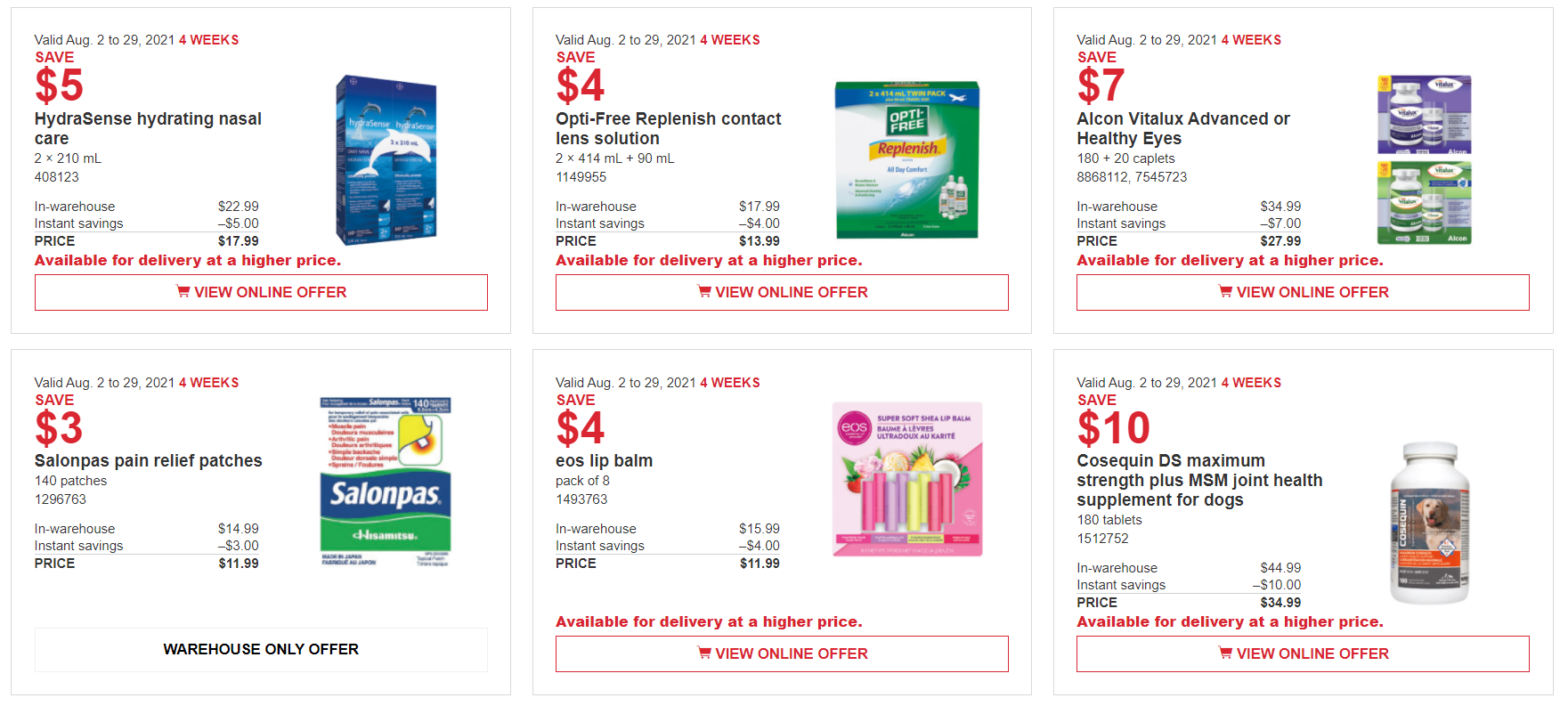Click the HydraSense hydrating nasal care title

148,128
